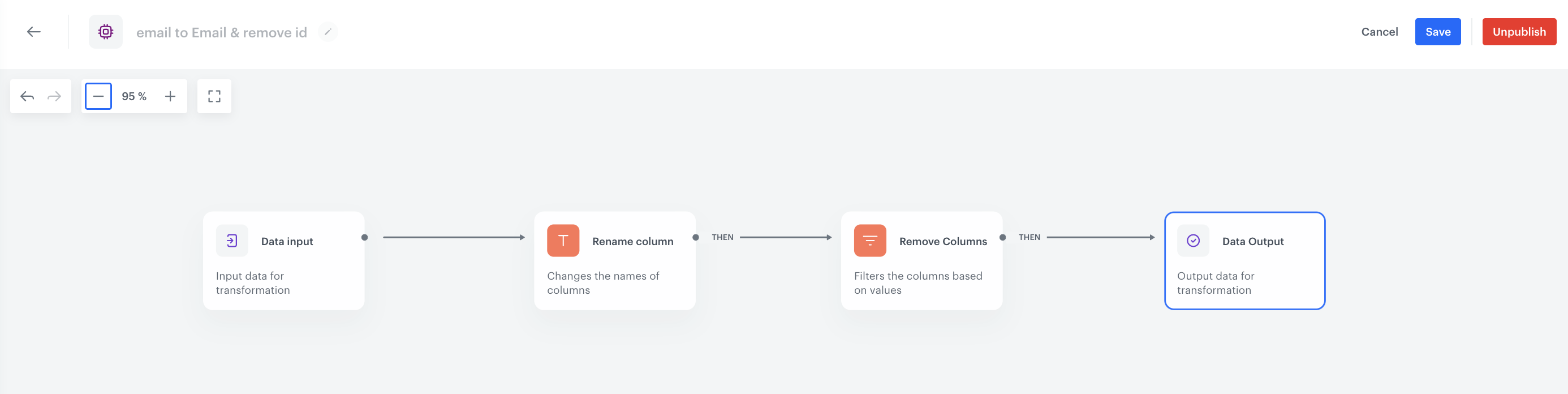Viewport: 1568px width, 394px height.
Task: Select the Data input node icon
Action: tap(232, 241)
